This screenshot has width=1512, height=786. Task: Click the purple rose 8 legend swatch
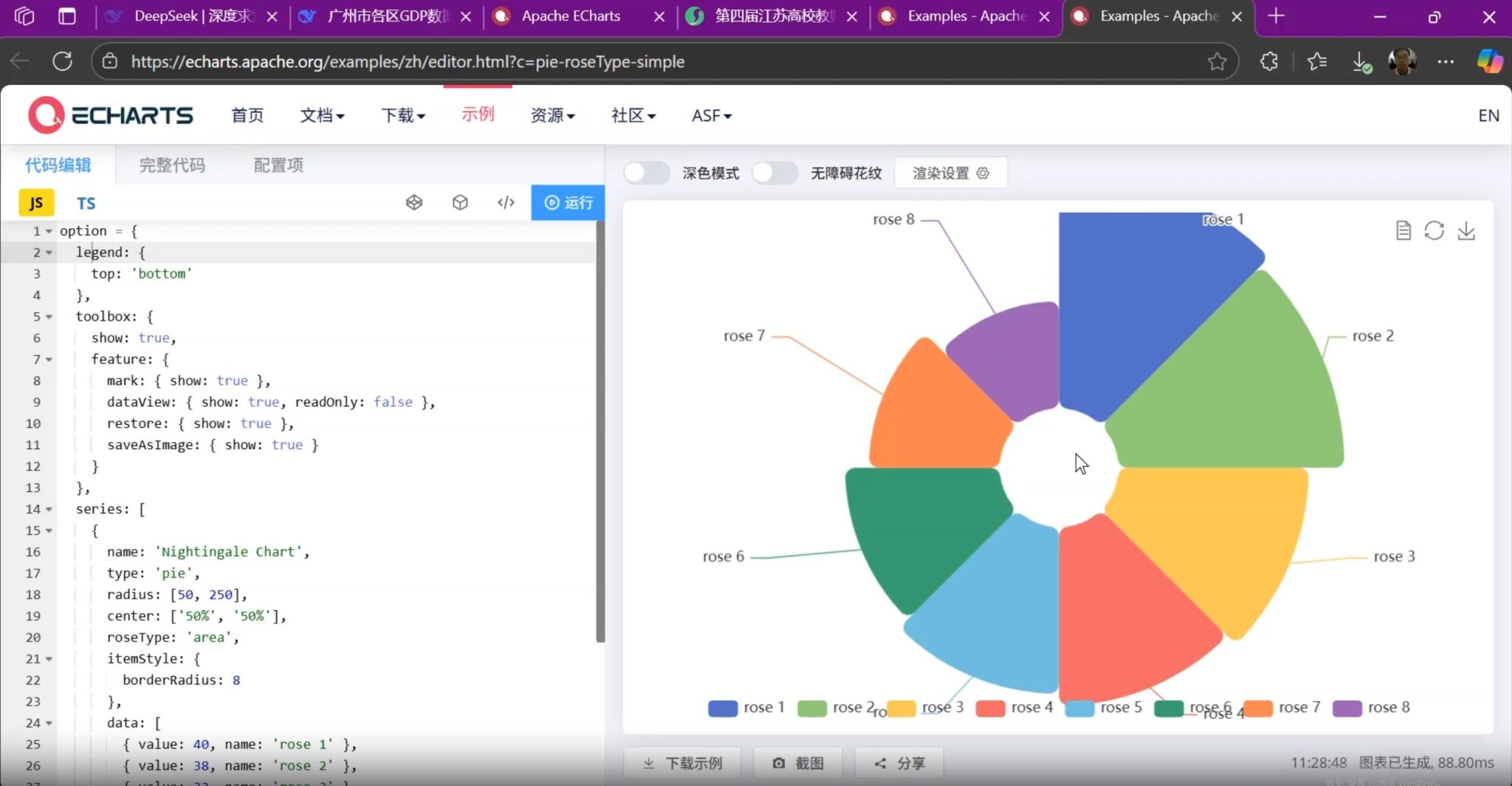click(x=1347, y=708)
